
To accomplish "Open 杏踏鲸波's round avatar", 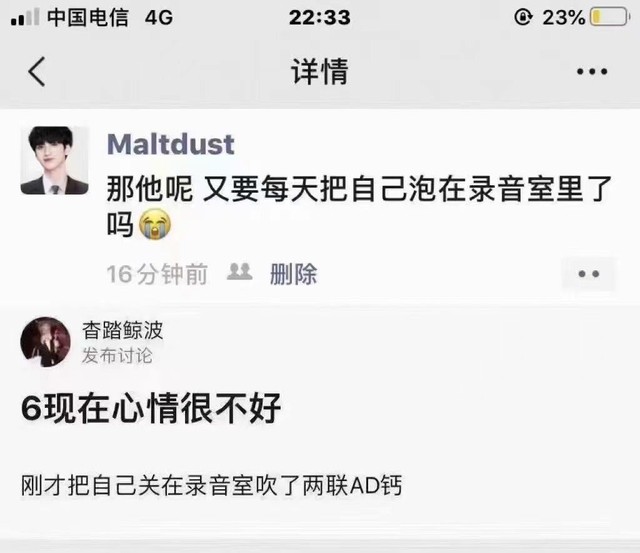I will click(x=45, y=342).
